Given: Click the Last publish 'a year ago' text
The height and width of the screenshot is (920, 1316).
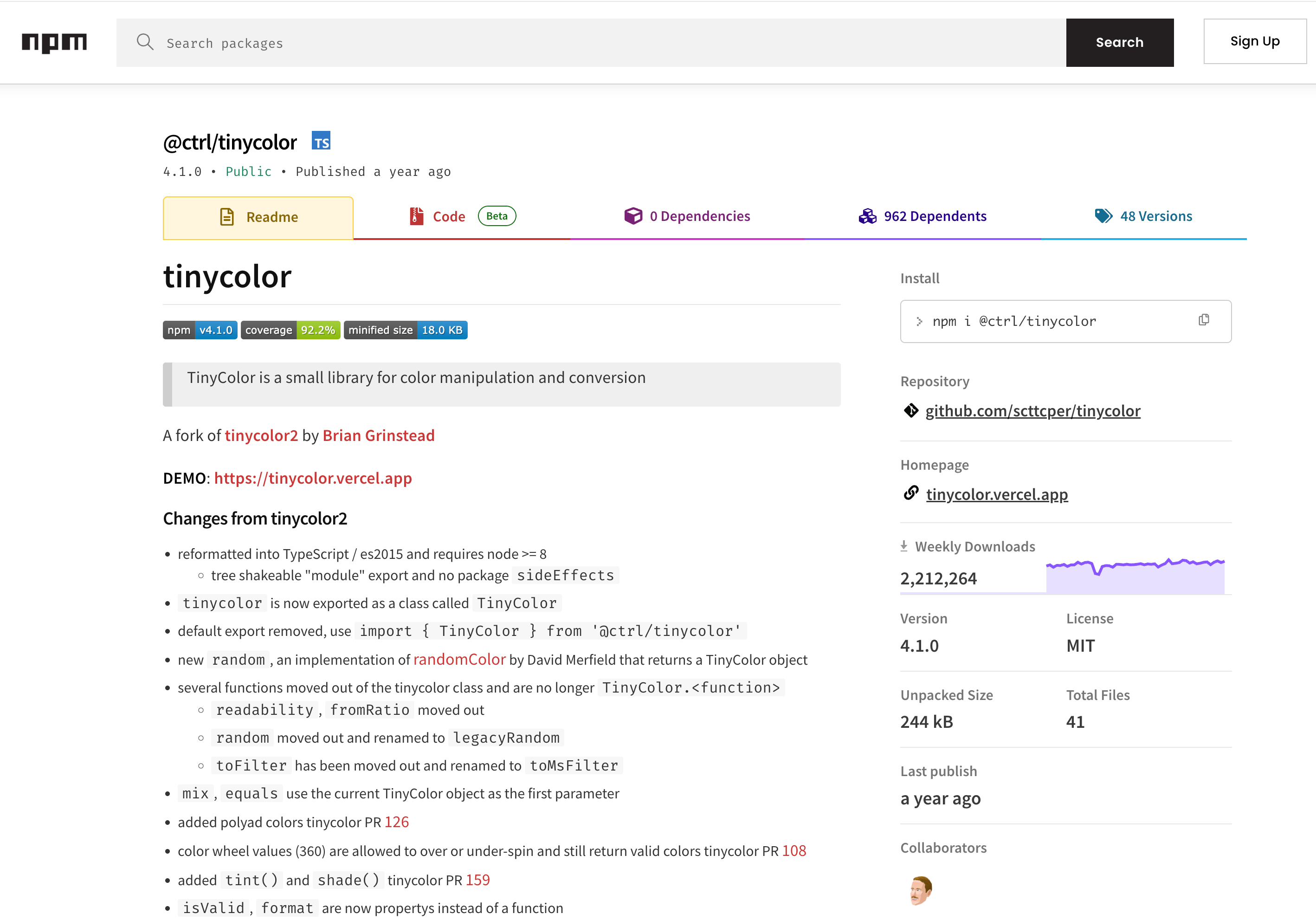Looking at the screenshot, I should [940, 798].
